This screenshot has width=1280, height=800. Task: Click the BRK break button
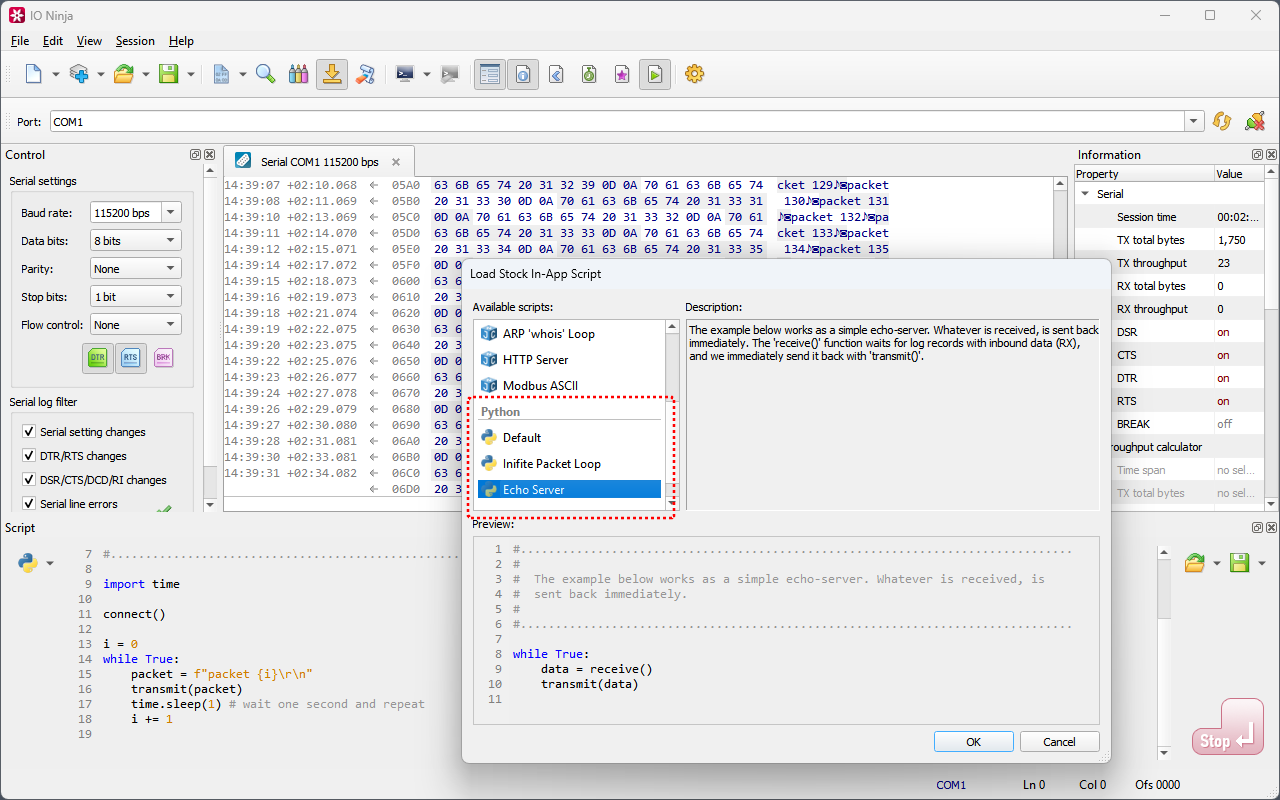tap(163, 357)
